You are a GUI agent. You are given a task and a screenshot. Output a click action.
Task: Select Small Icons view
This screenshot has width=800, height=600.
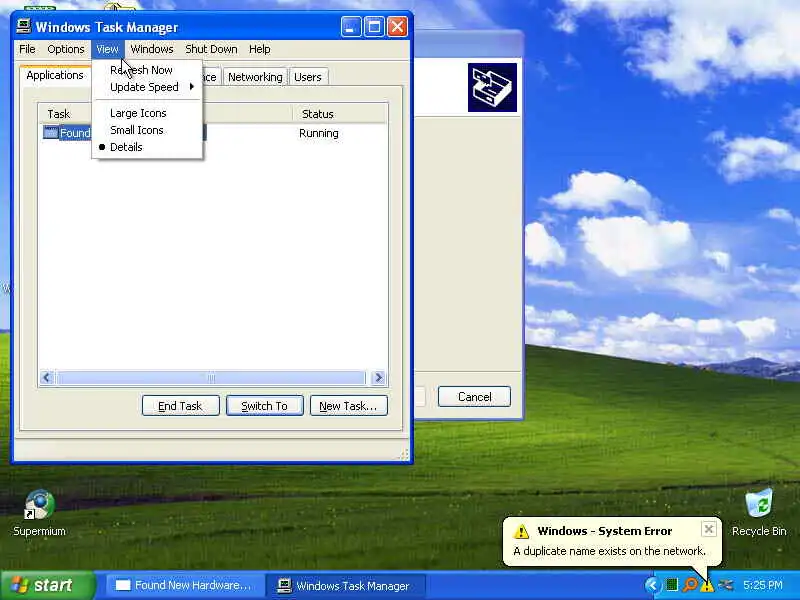(147, 130)
